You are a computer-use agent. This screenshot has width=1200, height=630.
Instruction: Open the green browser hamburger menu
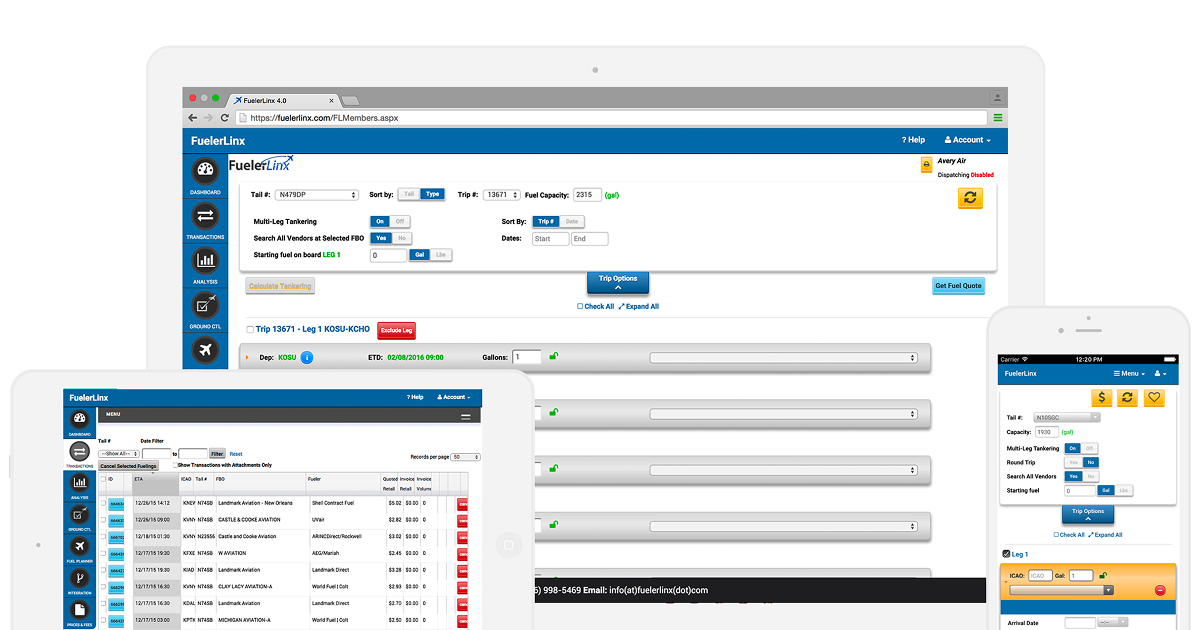pyautogui.click(x=997, y=118)
